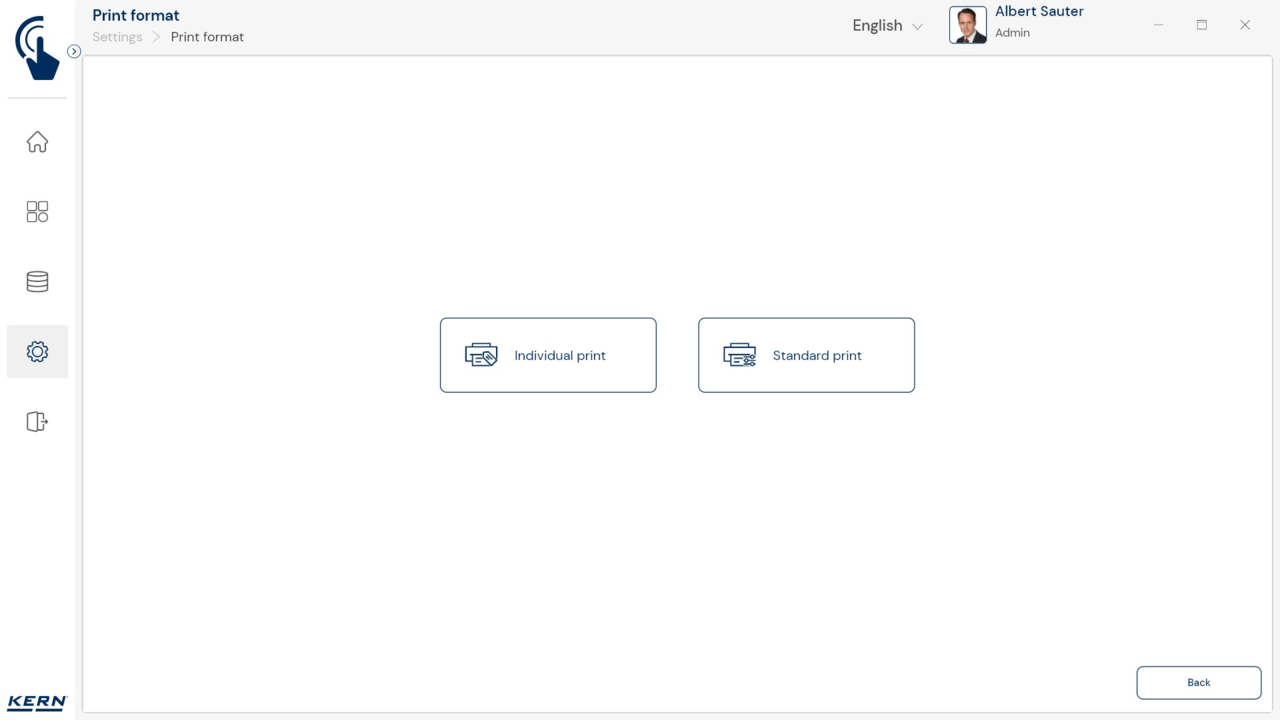Screen dimensions: 1280x720
Task: Navigate to Settings in the breadcrumb
Action: coord(117,37)
